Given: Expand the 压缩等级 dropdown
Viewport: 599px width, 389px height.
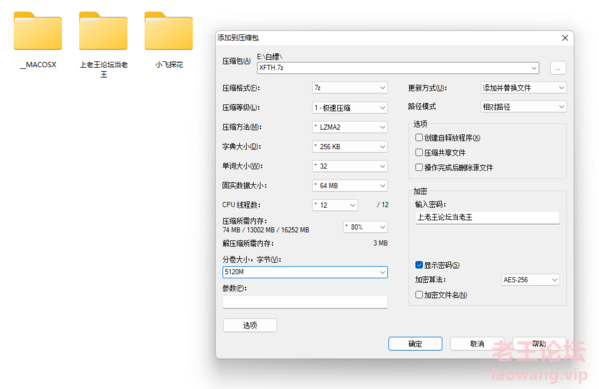Looking at the screenshot, I should point(350,108).
